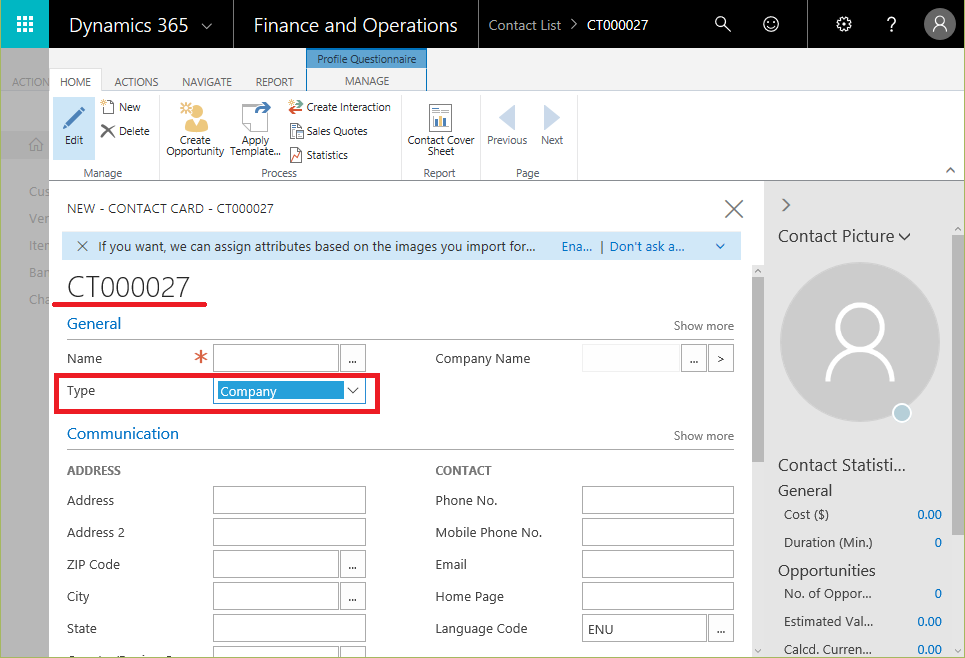Click the ZIP Code input field

tap(276, 564)
